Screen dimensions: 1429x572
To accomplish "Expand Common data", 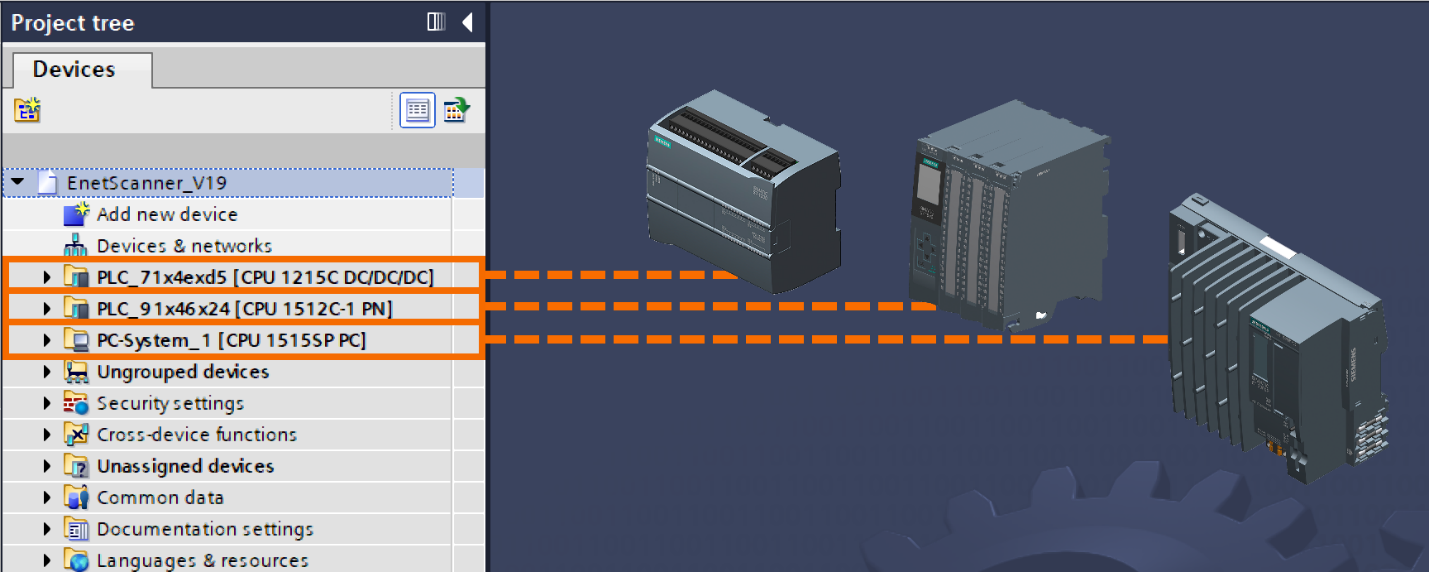I will click(46, 498).
